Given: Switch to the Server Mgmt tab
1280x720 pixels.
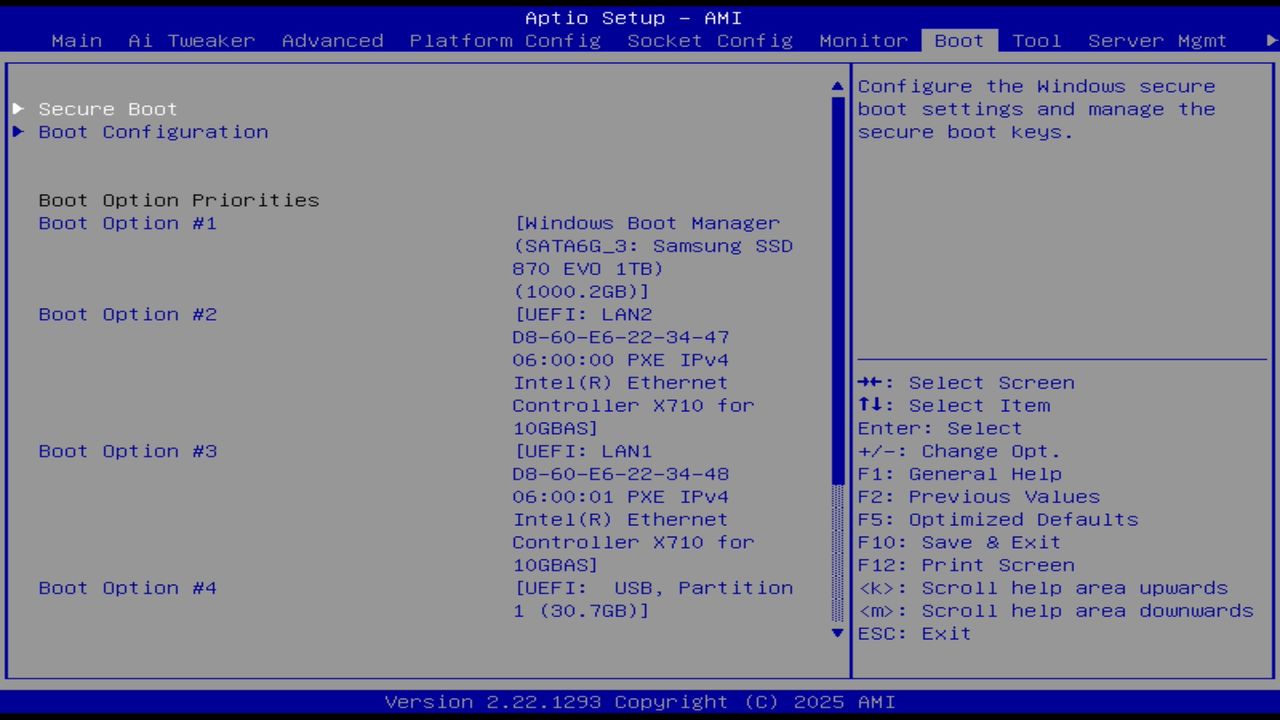Looking at the screenshot, I should tap(1157, 40).
